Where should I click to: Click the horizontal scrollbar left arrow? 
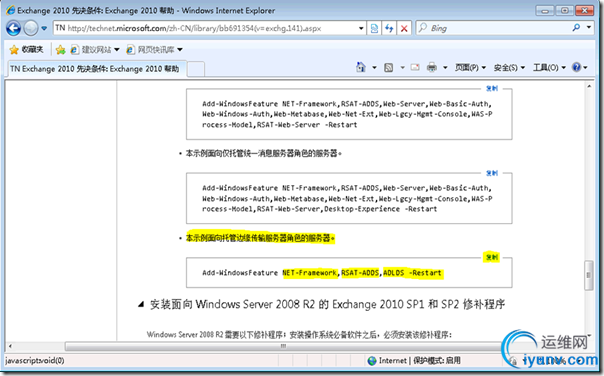(x=10, y=346)
